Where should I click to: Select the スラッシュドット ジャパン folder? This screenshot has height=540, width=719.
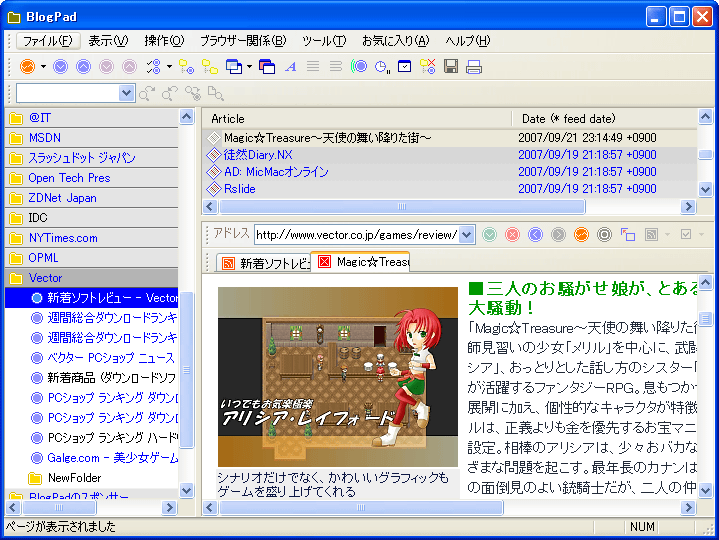pos(92,158)
